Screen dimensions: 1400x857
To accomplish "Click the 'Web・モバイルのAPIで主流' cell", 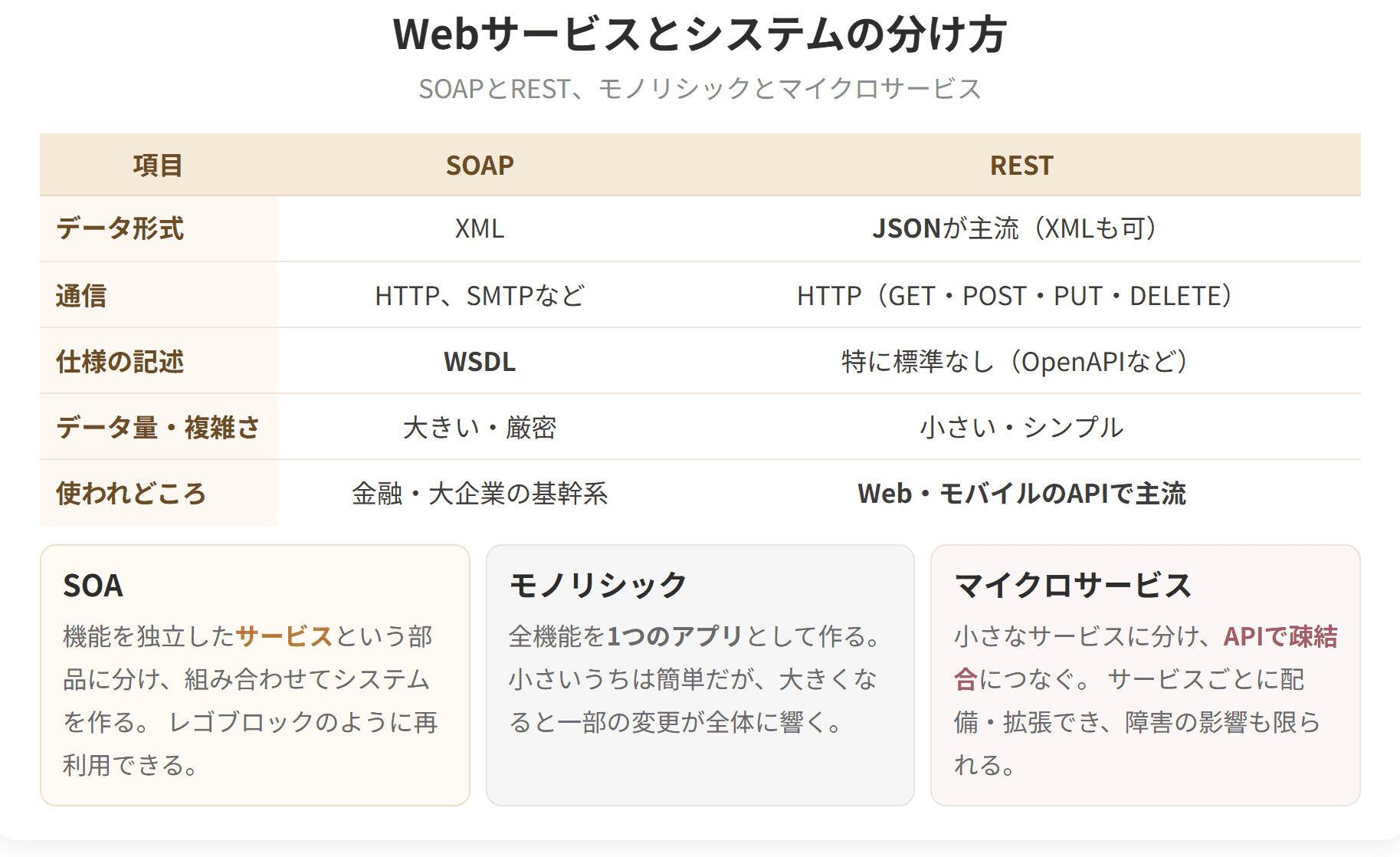I will (1021, 493).
